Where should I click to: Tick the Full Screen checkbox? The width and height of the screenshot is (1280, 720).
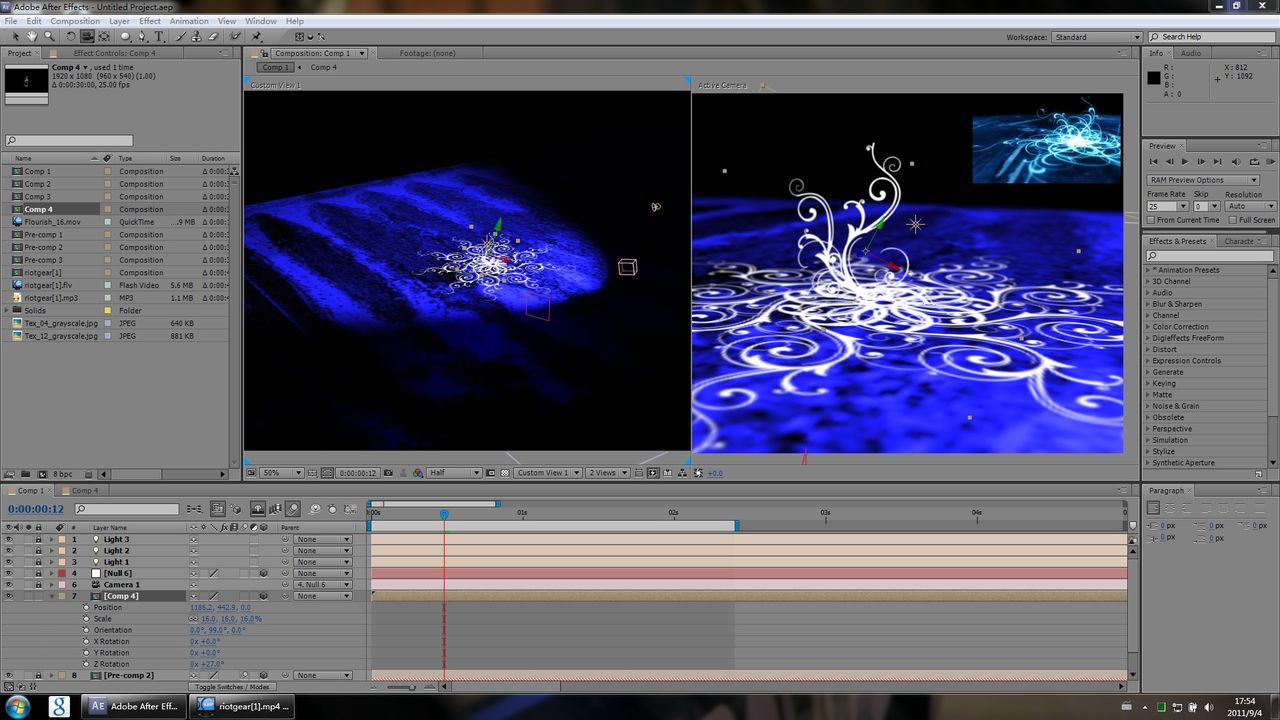tap(1232, 220)
